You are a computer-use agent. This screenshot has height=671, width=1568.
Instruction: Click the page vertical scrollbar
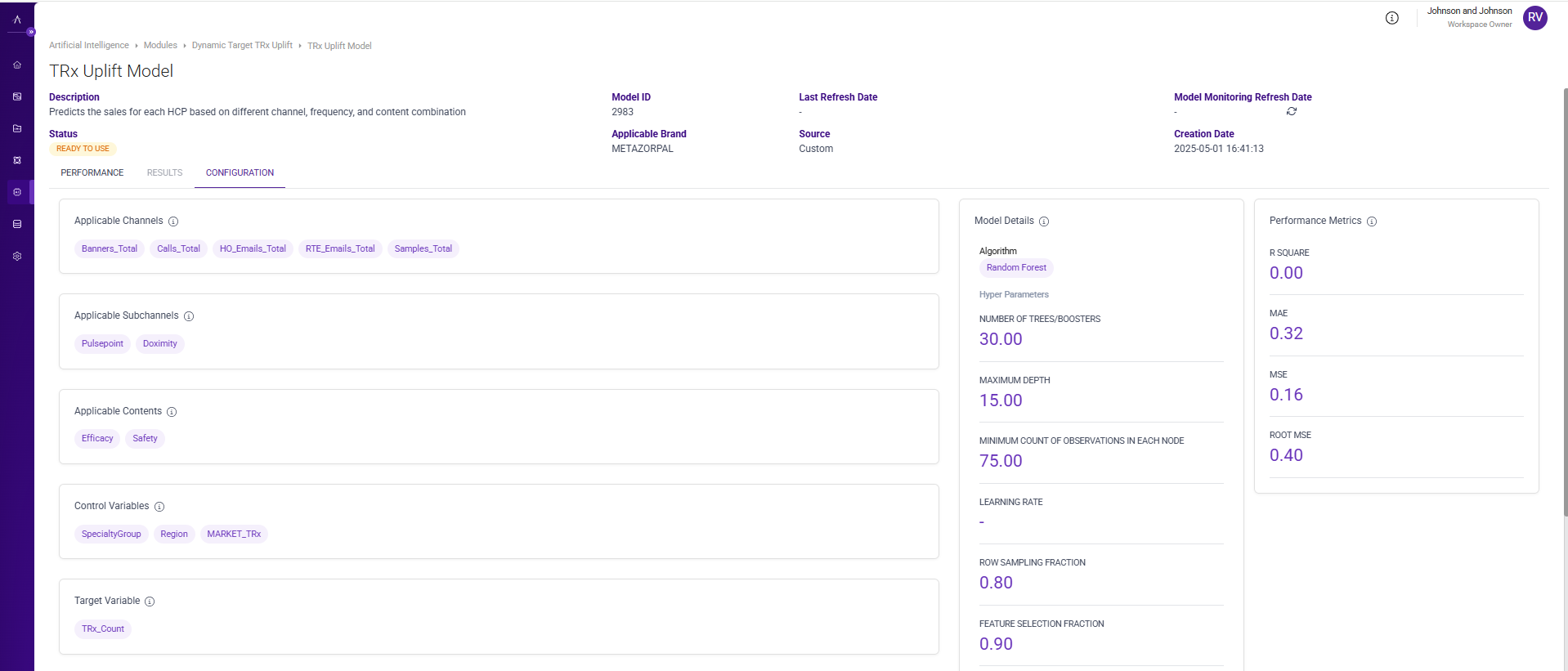pos(1565,302)
